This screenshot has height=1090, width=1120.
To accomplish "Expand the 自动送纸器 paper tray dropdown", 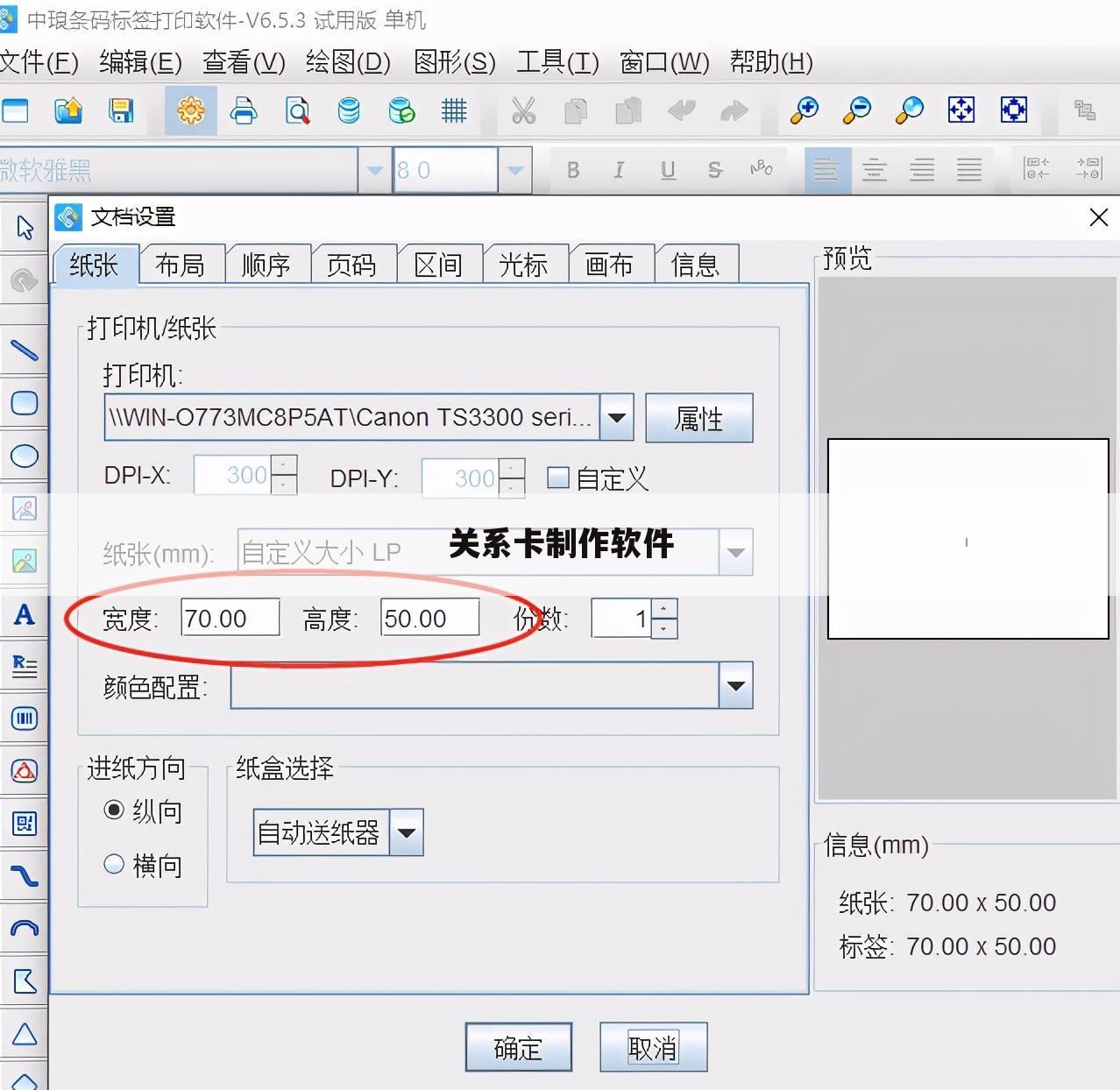I will pyautogui.click(x=407, y=832).
